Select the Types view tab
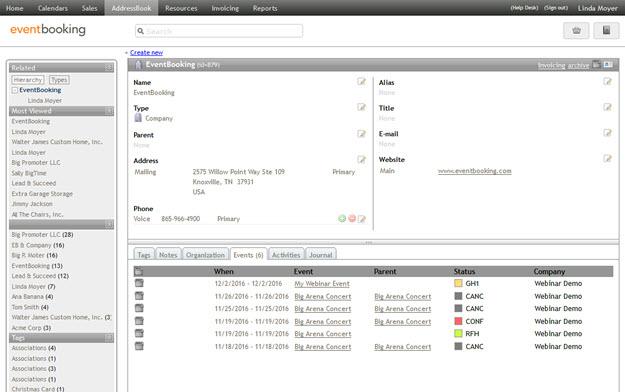This screenshot has width=625, height=392. pyautogui.click(x=59, y=80)
